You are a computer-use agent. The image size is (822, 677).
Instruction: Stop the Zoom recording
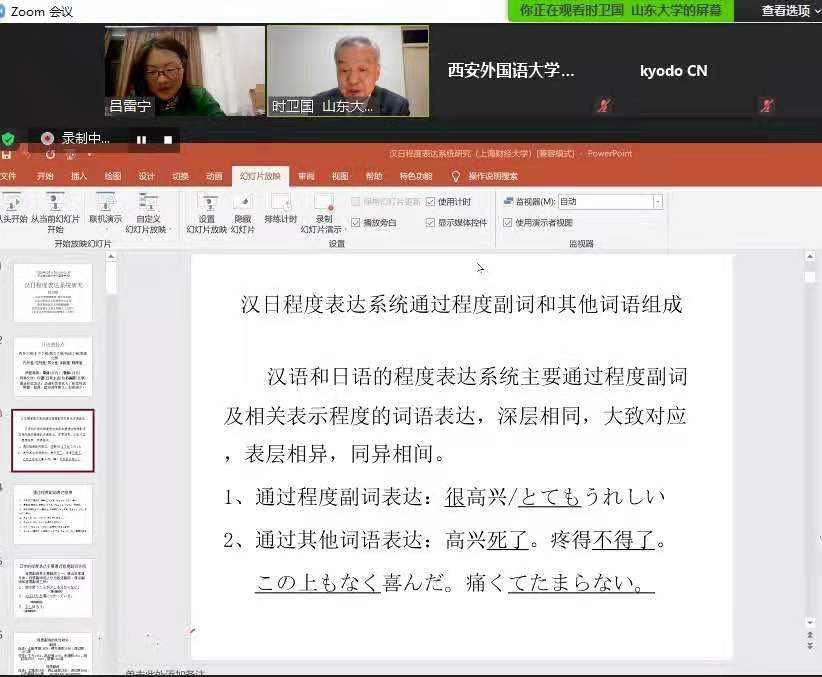(x=168, y=140)
